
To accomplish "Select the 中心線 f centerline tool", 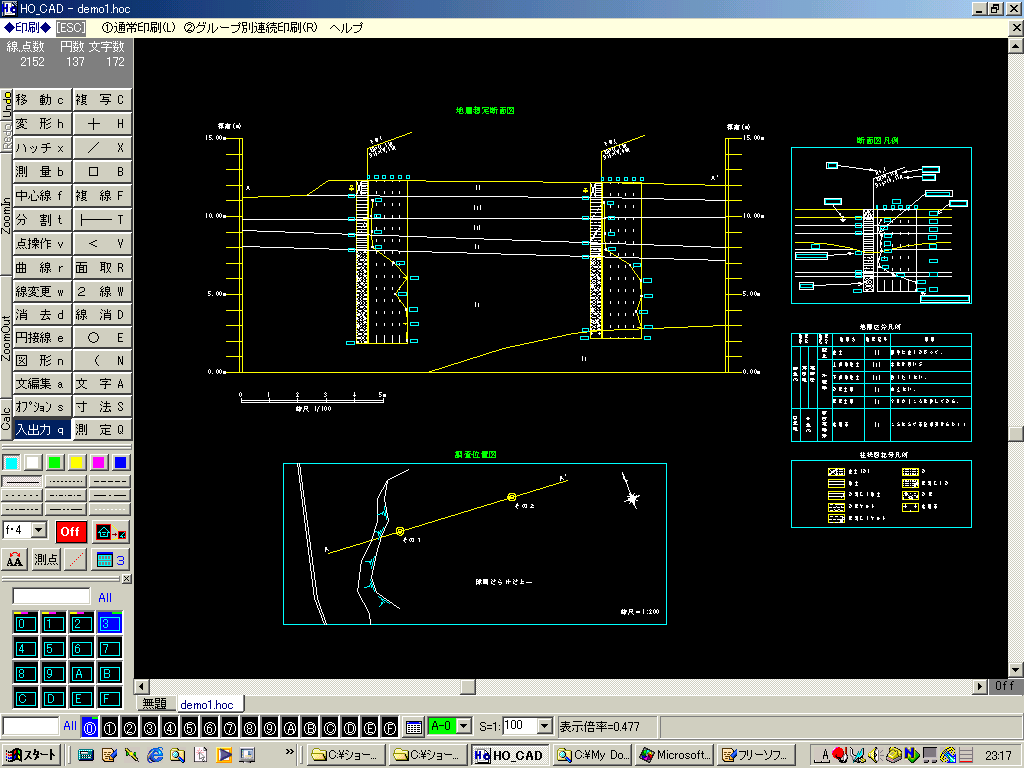I will tap(42, 196).
